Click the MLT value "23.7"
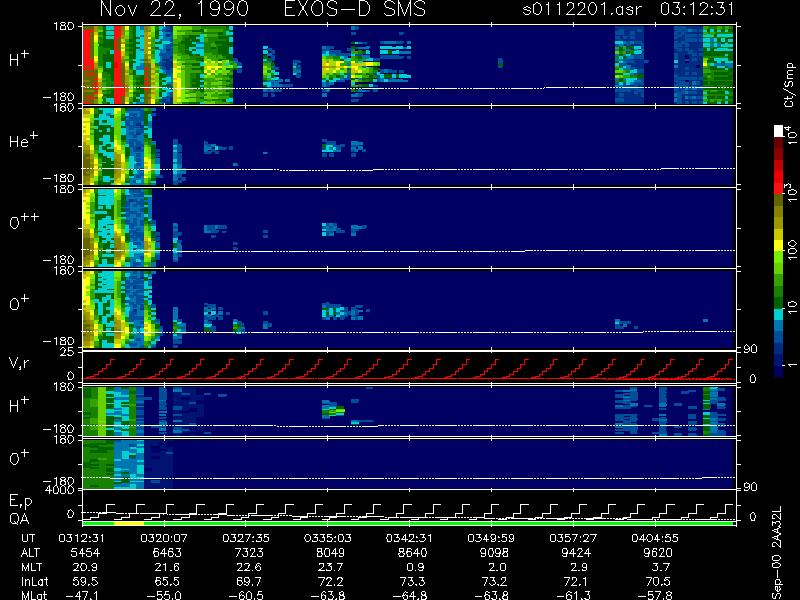The image size is (800, 600). coord(332,567)
